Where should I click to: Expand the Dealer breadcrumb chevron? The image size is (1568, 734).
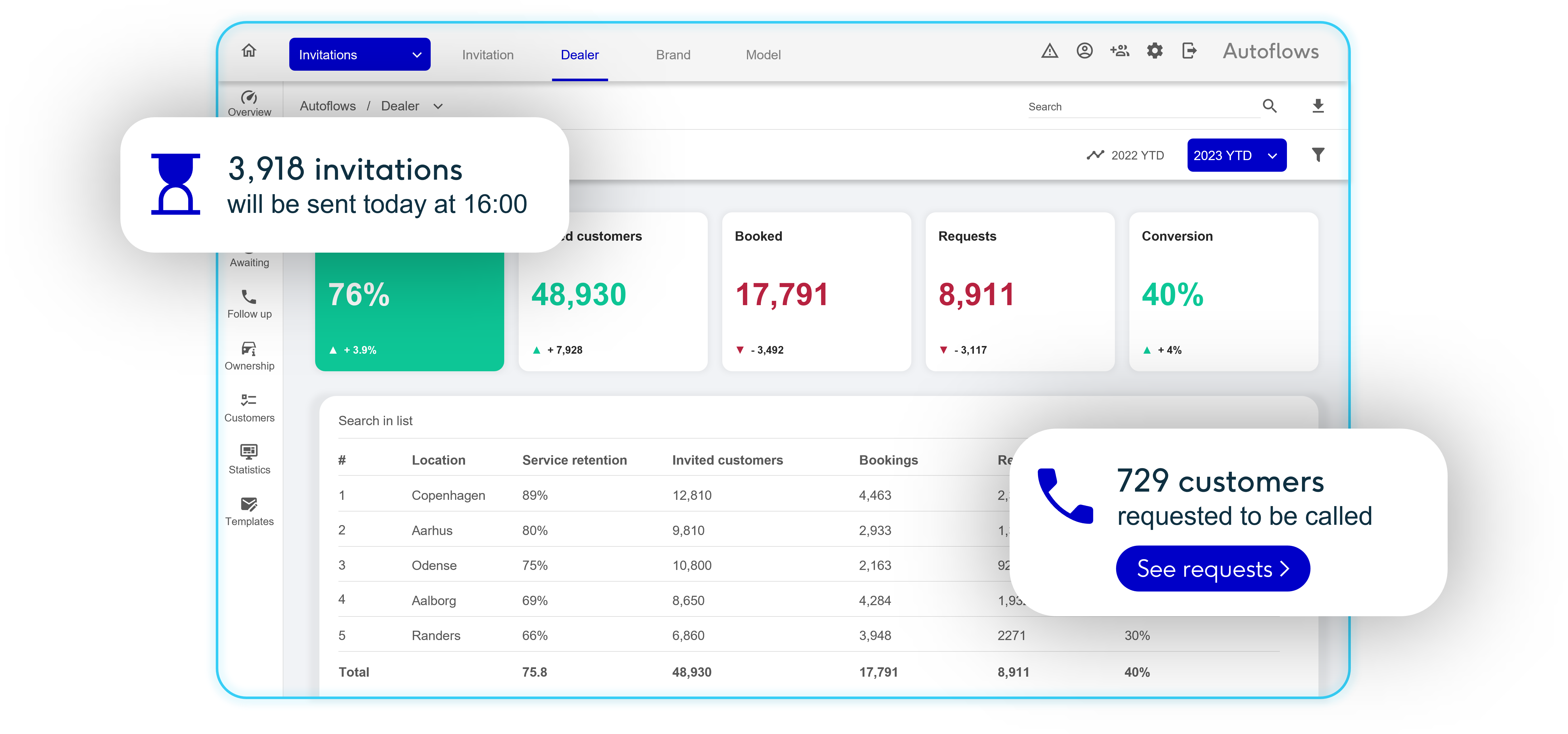(438, 106)
